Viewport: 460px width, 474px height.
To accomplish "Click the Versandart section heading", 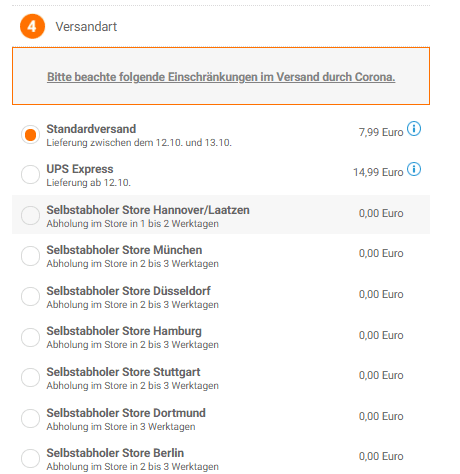I will [86, 27].
